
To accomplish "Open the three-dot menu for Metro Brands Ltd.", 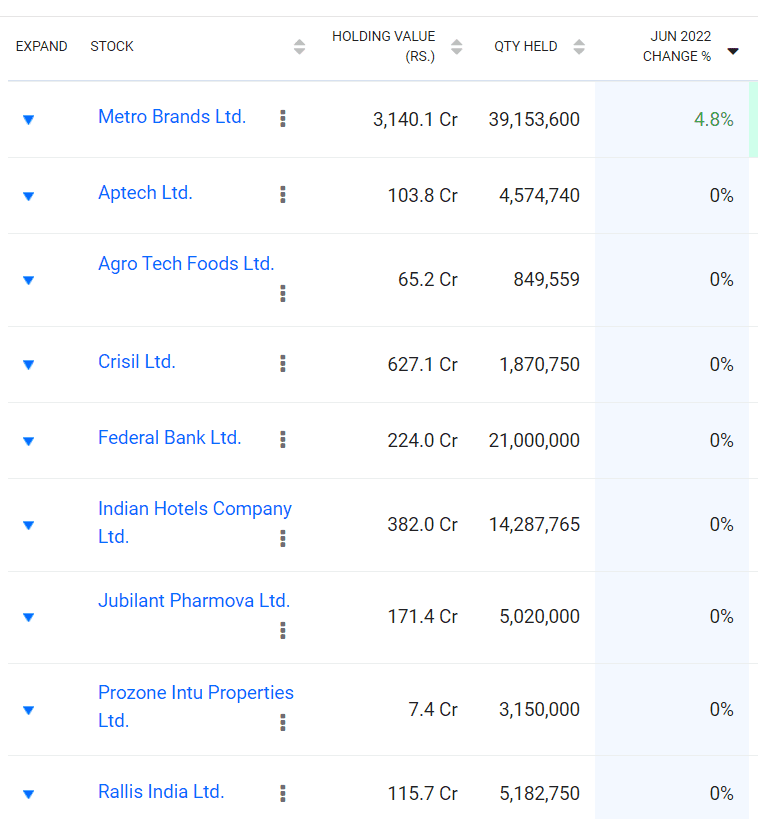I will point(283,119).
